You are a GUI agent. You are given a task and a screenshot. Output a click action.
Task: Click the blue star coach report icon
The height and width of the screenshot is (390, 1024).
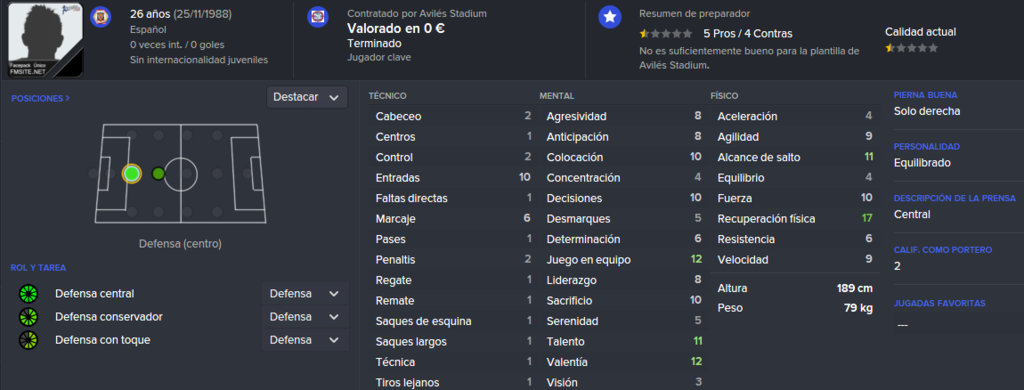[x=609, y=18]
